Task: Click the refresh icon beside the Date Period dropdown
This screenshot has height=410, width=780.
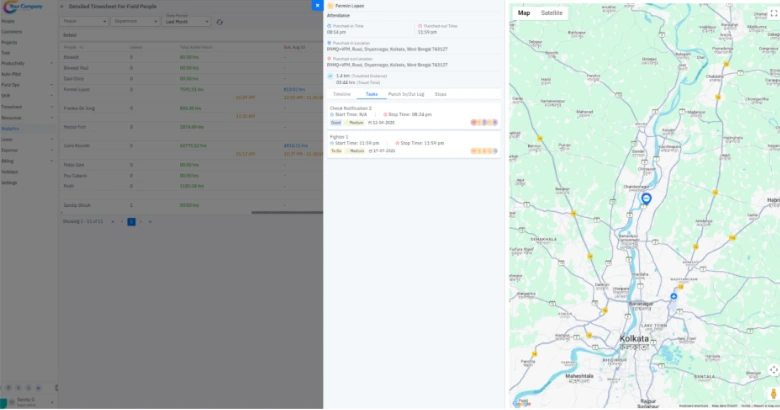Action: tap(219, 21)
